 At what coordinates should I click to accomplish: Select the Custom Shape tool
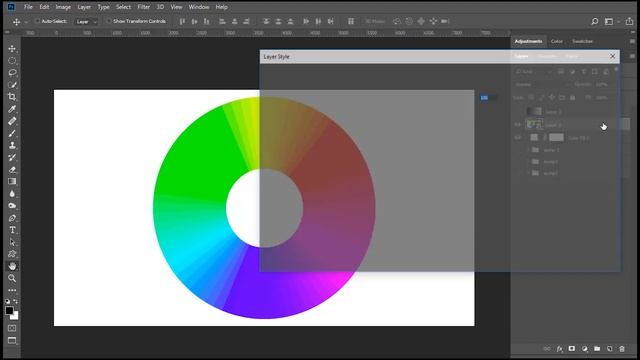click(12, 254)
